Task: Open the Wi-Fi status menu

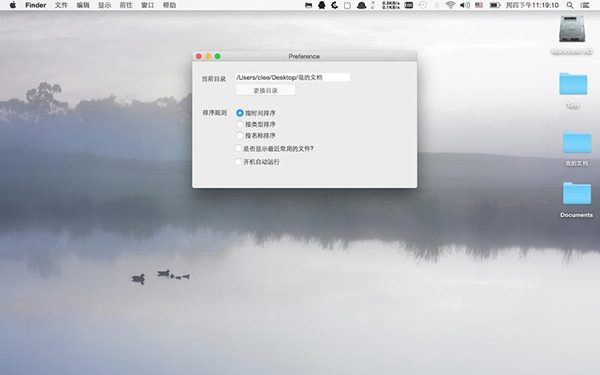Action: point(450,5)
